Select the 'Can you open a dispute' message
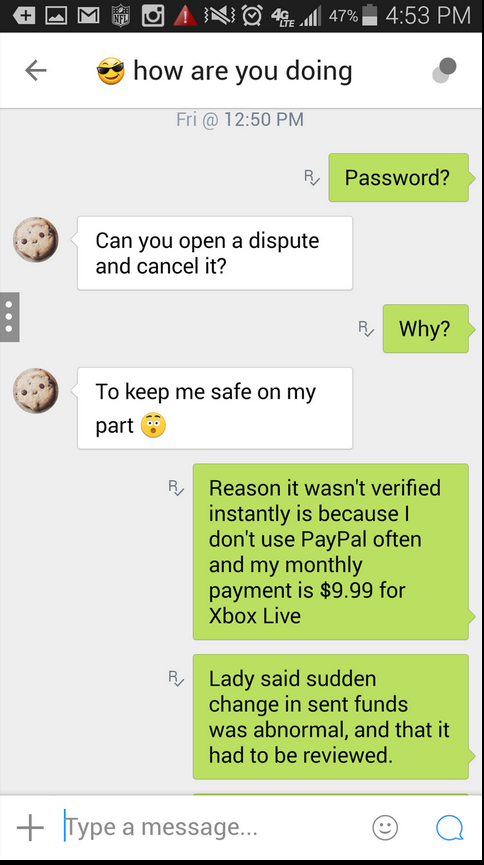The image size is (484, 865). click(x=215, y=253)
